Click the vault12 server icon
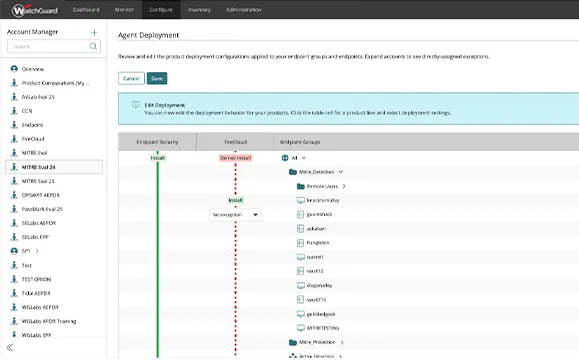Viewport: 579px width, 360px height. pyautogui.click(x=300, y=271)
